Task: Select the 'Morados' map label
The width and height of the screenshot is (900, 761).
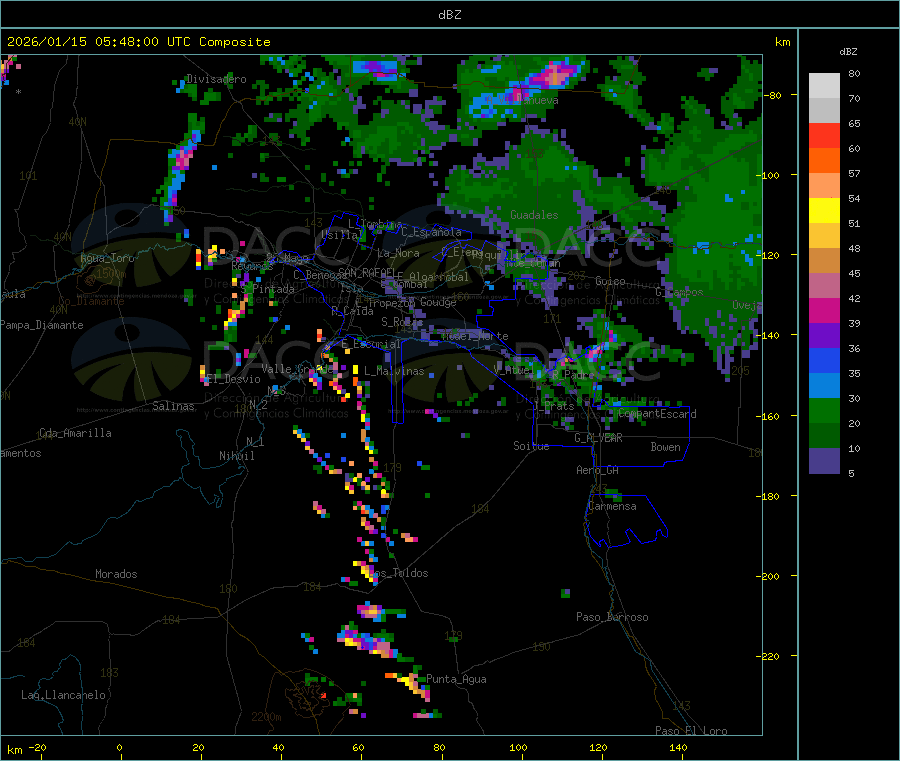Action: [116, 574]
